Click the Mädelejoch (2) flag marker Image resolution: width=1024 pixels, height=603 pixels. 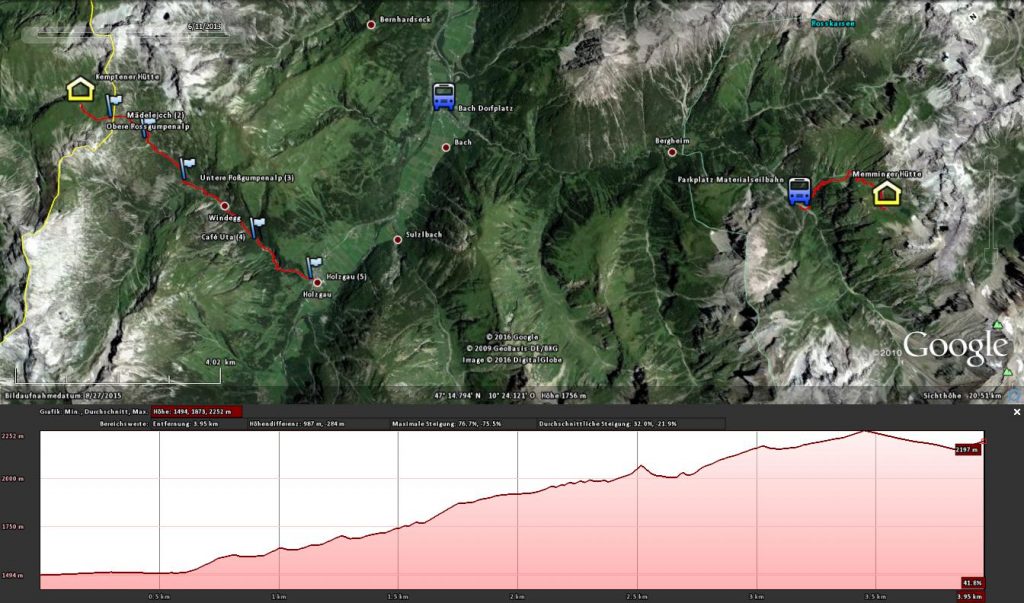point(114,105)
